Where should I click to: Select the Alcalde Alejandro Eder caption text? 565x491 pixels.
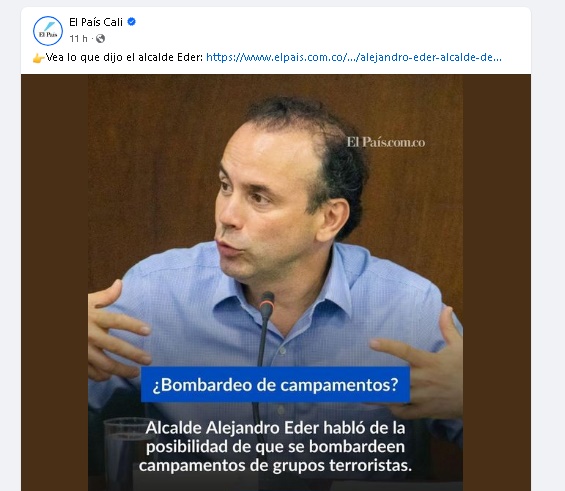(x=275, y=447)
